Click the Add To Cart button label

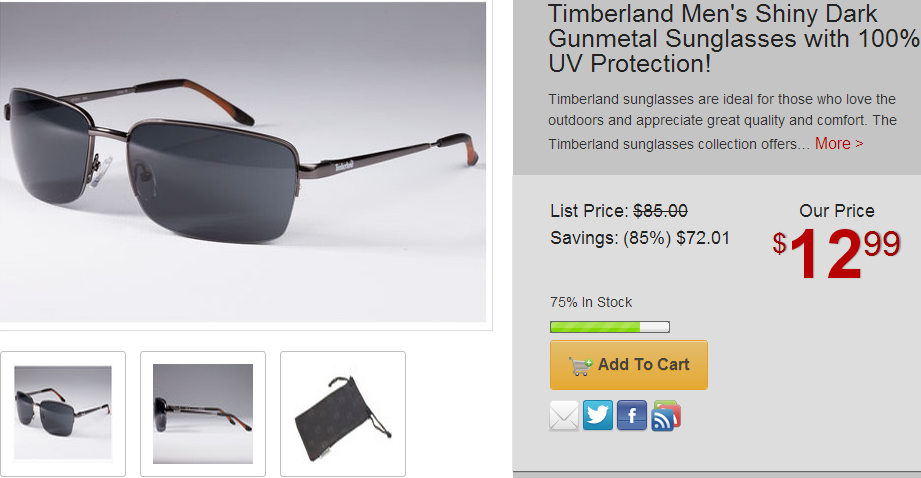click(643, 365)
